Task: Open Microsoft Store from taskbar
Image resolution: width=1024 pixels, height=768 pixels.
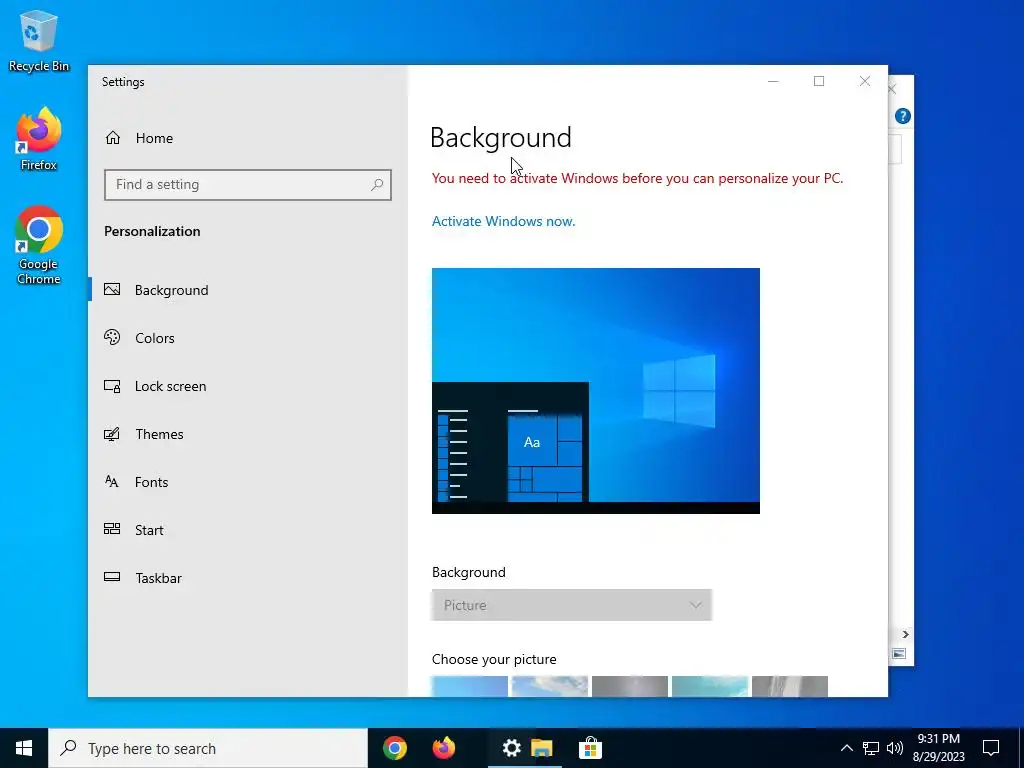Action: (590, 748)
